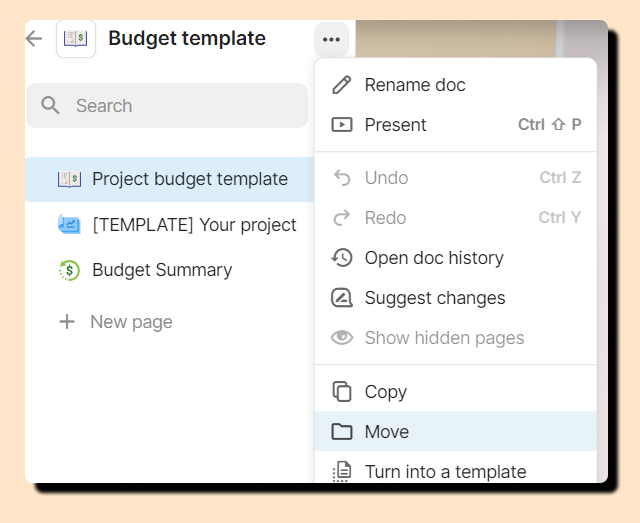Open Project budget template page

tap(189, 179)
